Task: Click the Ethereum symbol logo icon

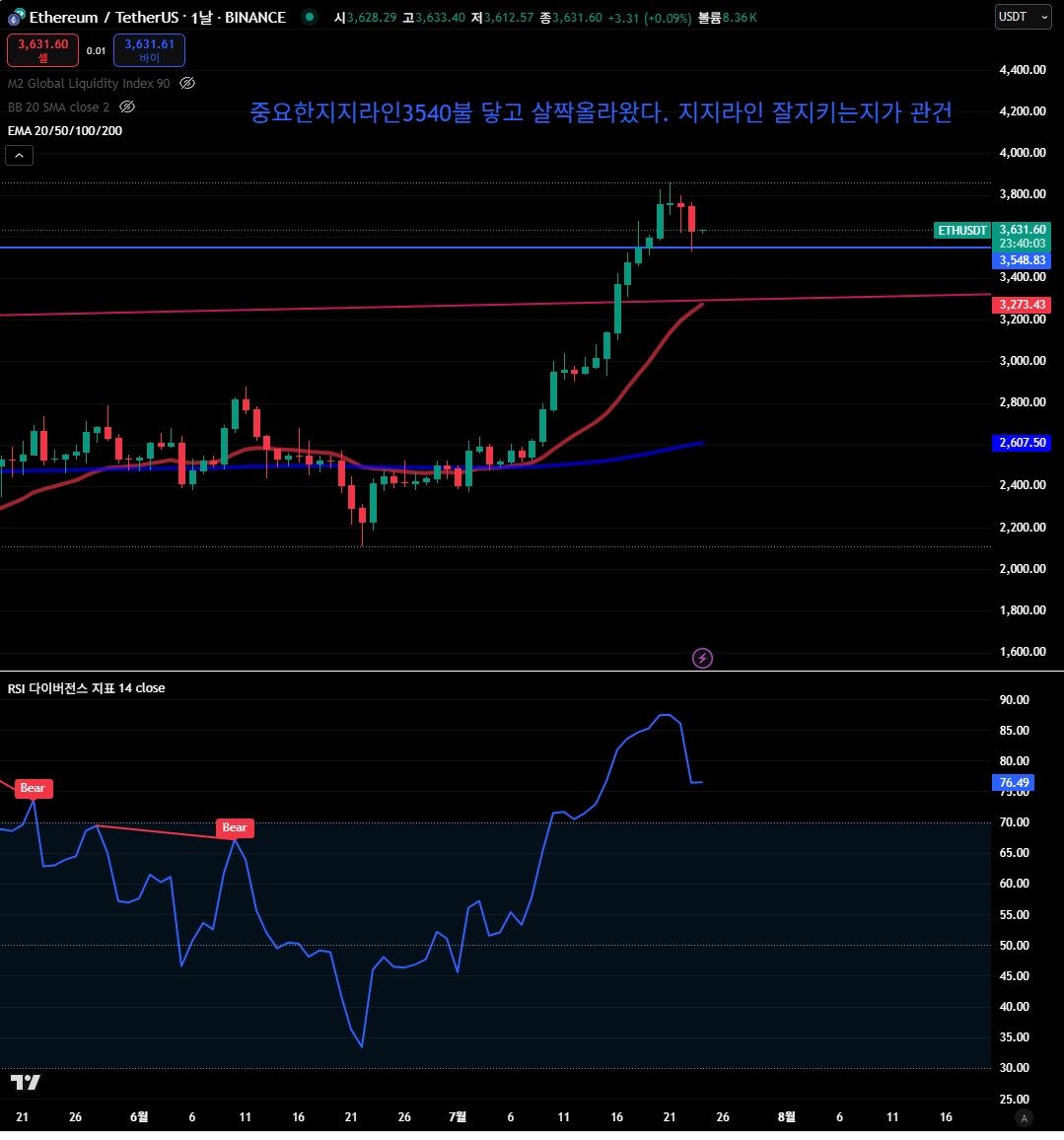Action: [15, 17]
